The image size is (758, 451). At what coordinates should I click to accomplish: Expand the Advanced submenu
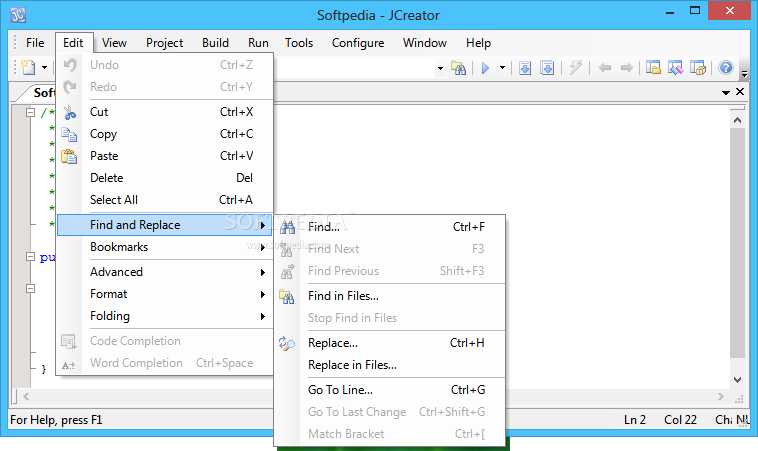[x=165, y=272]
